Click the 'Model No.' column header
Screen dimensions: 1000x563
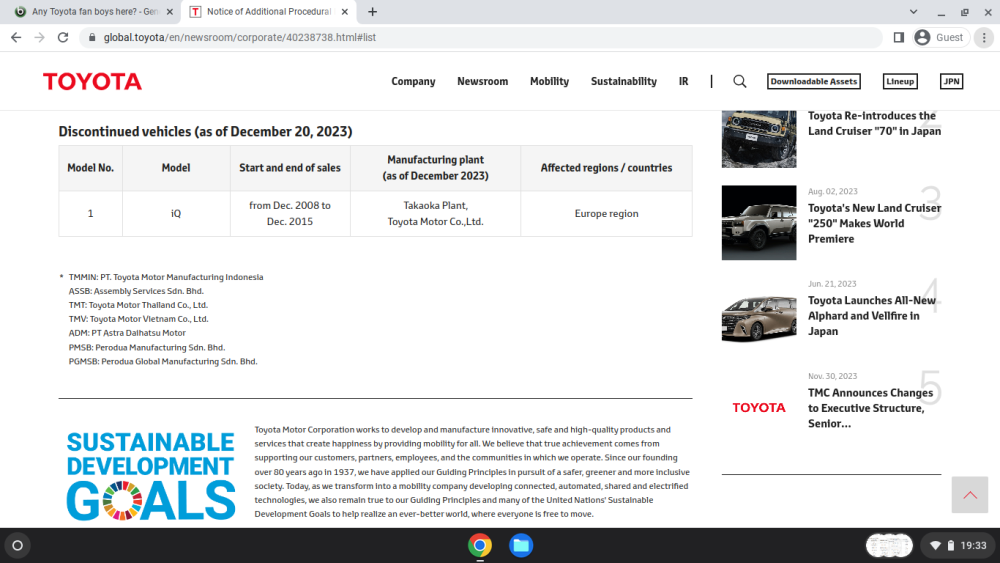[x=91, y=168]
